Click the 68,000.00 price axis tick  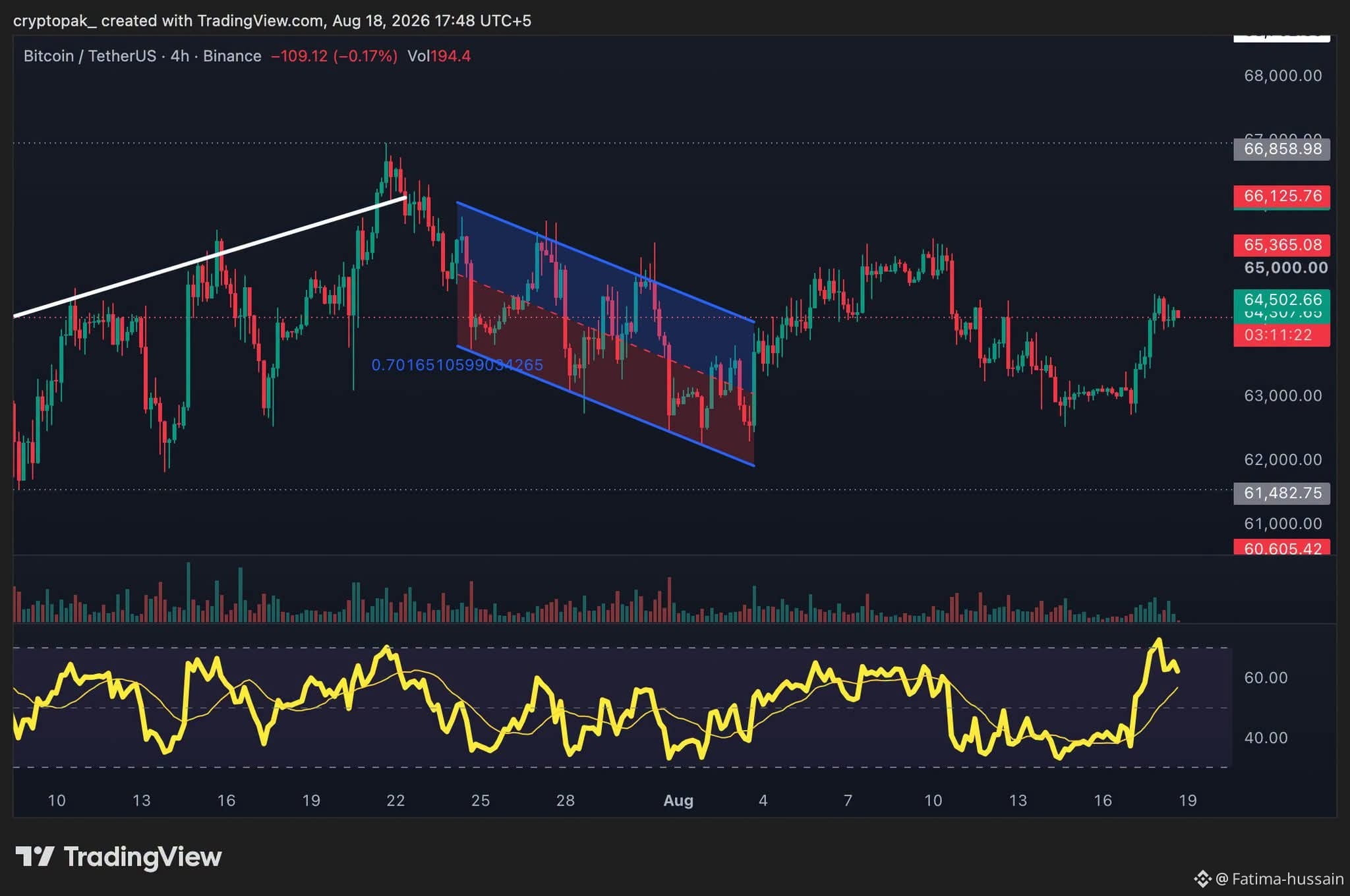pos(1283,76)
